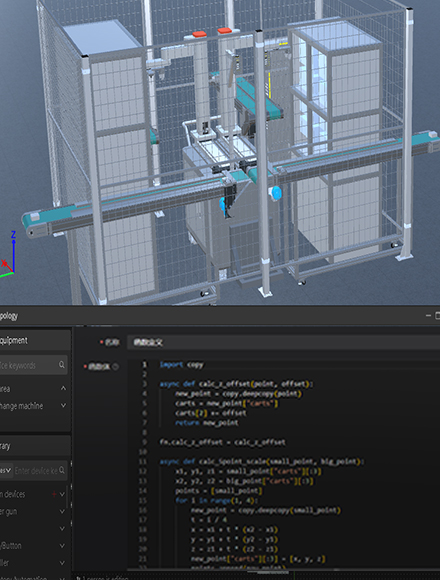Open the type dropdown left of 'Enter device' field
The image size is (440, 580).
click(6, 470)
